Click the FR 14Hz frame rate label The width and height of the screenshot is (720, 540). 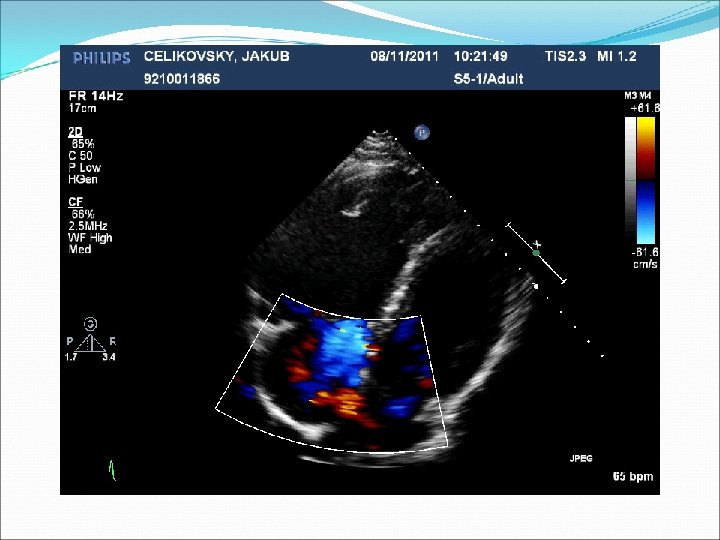tap(96, 96)
